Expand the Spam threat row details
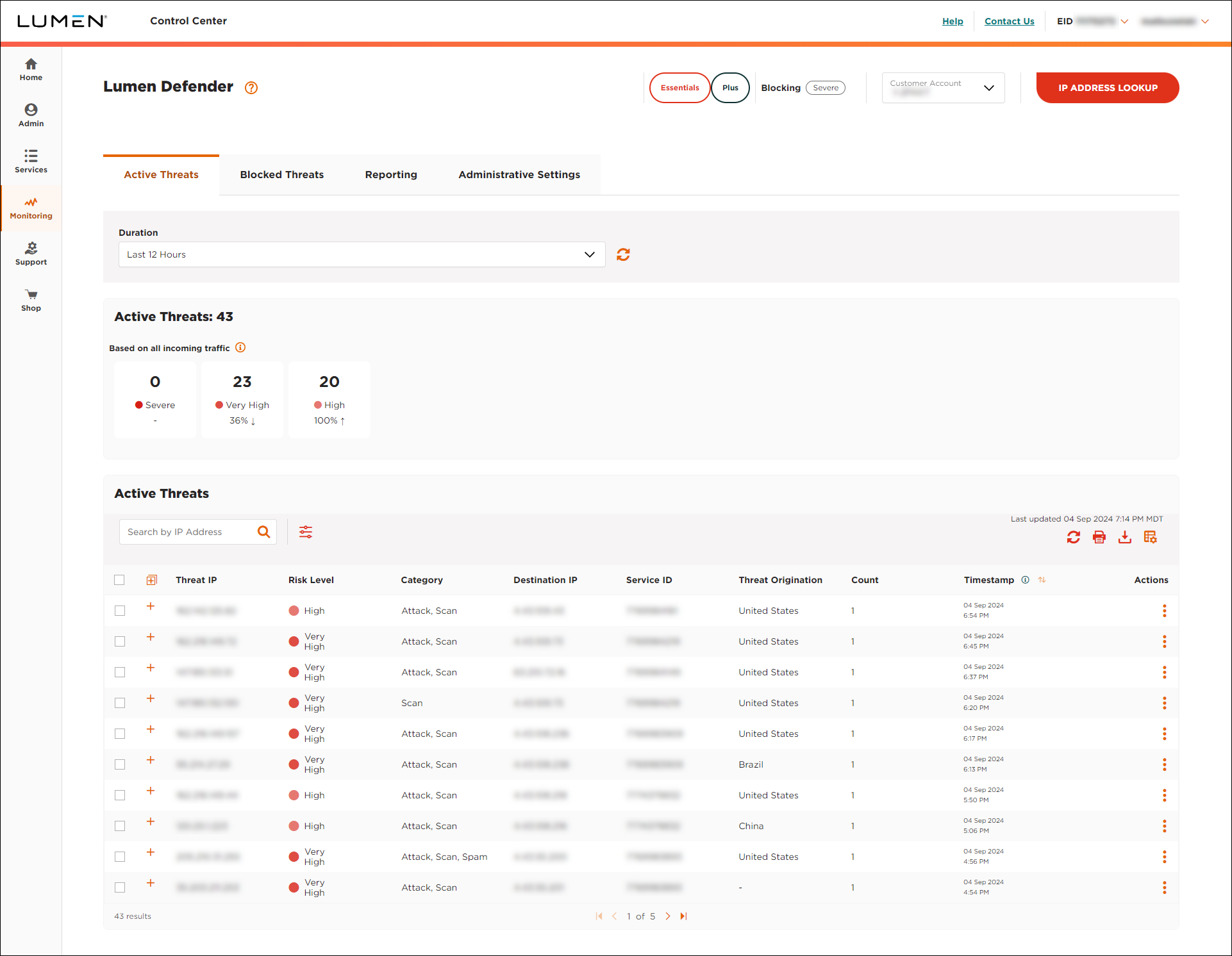This screenshot has width=1232, height=956. (151, 852)
